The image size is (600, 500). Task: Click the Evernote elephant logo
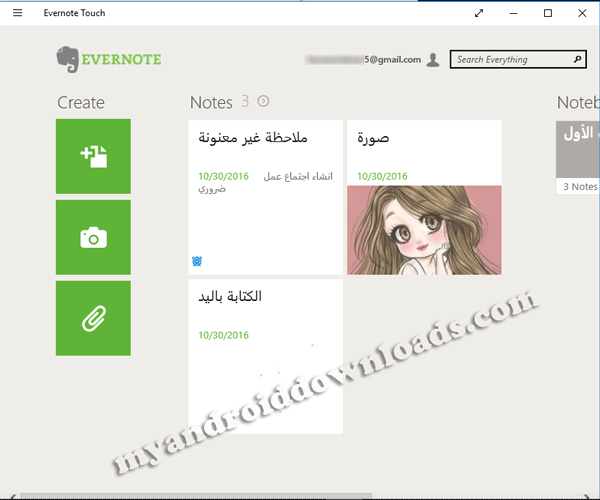click(x=68, y=59)
